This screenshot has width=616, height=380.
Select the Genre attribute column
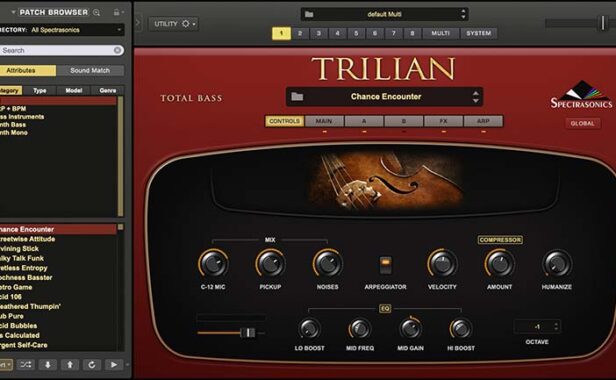coord(108,90)
